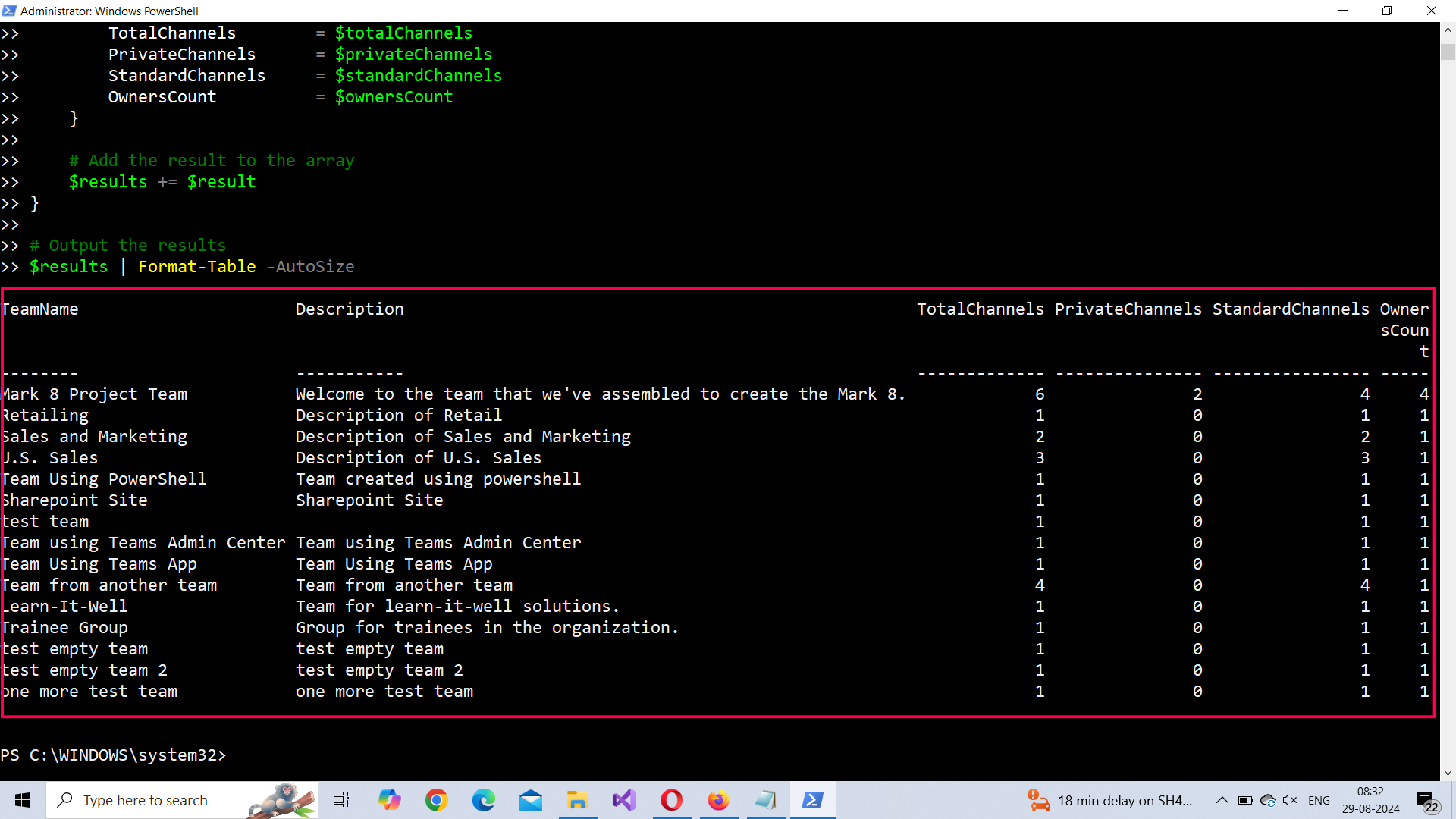Click 'Retailing' team name
The width and height of the screenshot is (1456, 819).
point(45,416)
